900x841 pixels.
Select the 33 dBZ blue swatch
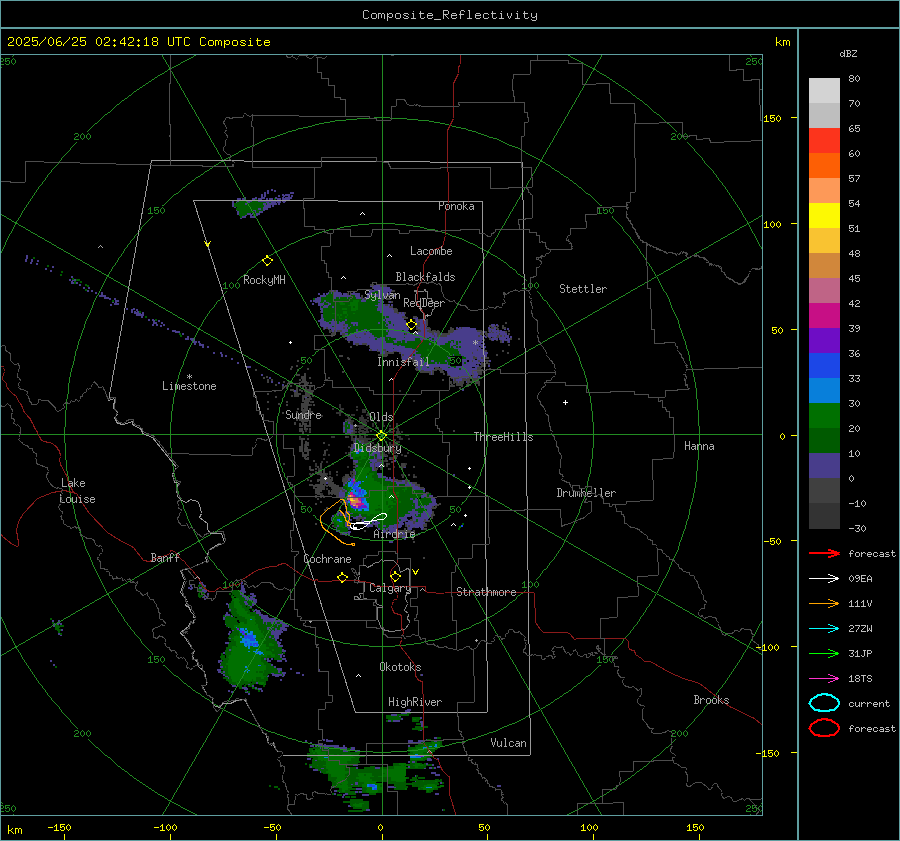[x=824, y=365]
